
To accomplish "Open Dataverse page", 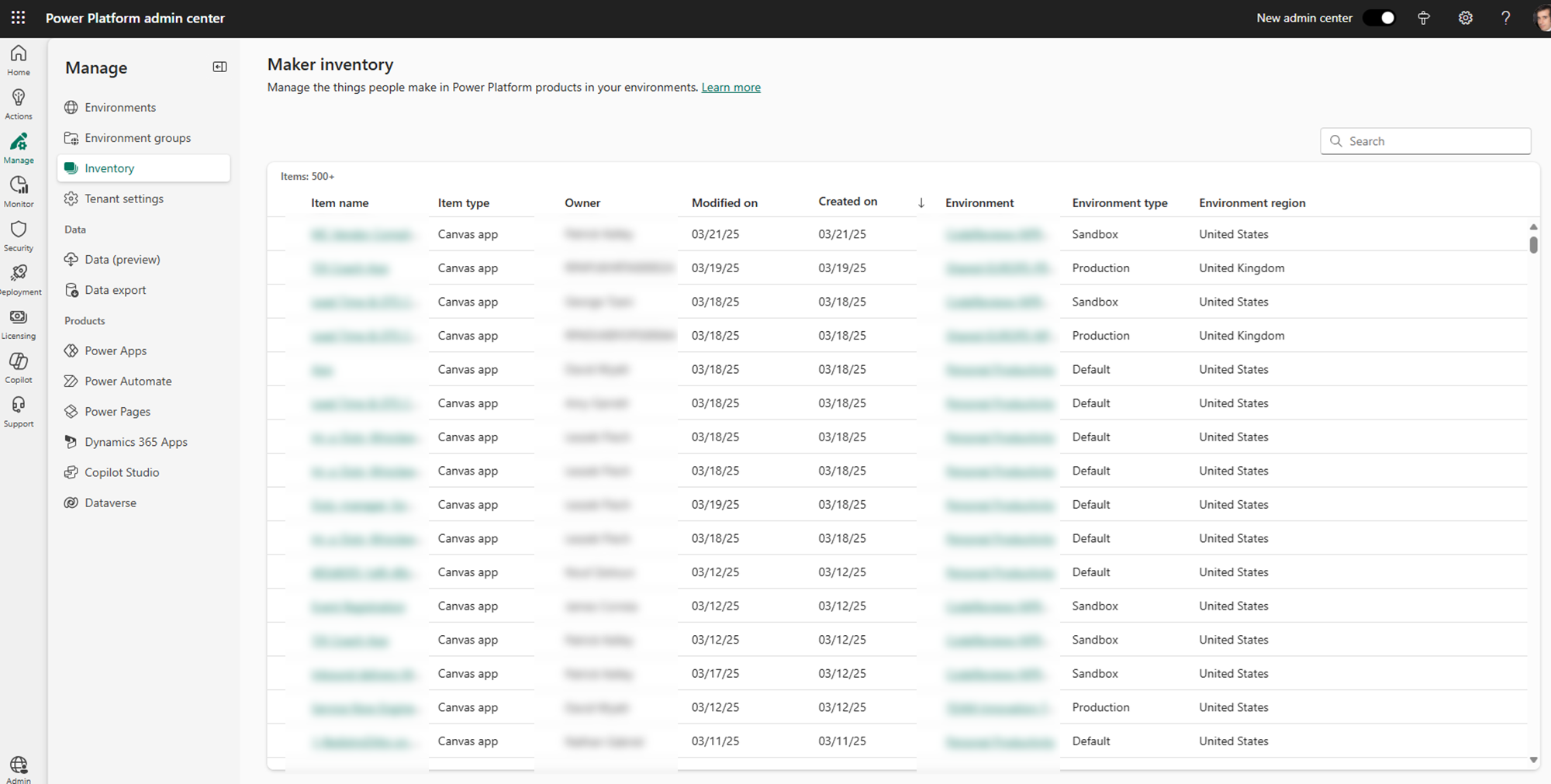I will (143, 503).
